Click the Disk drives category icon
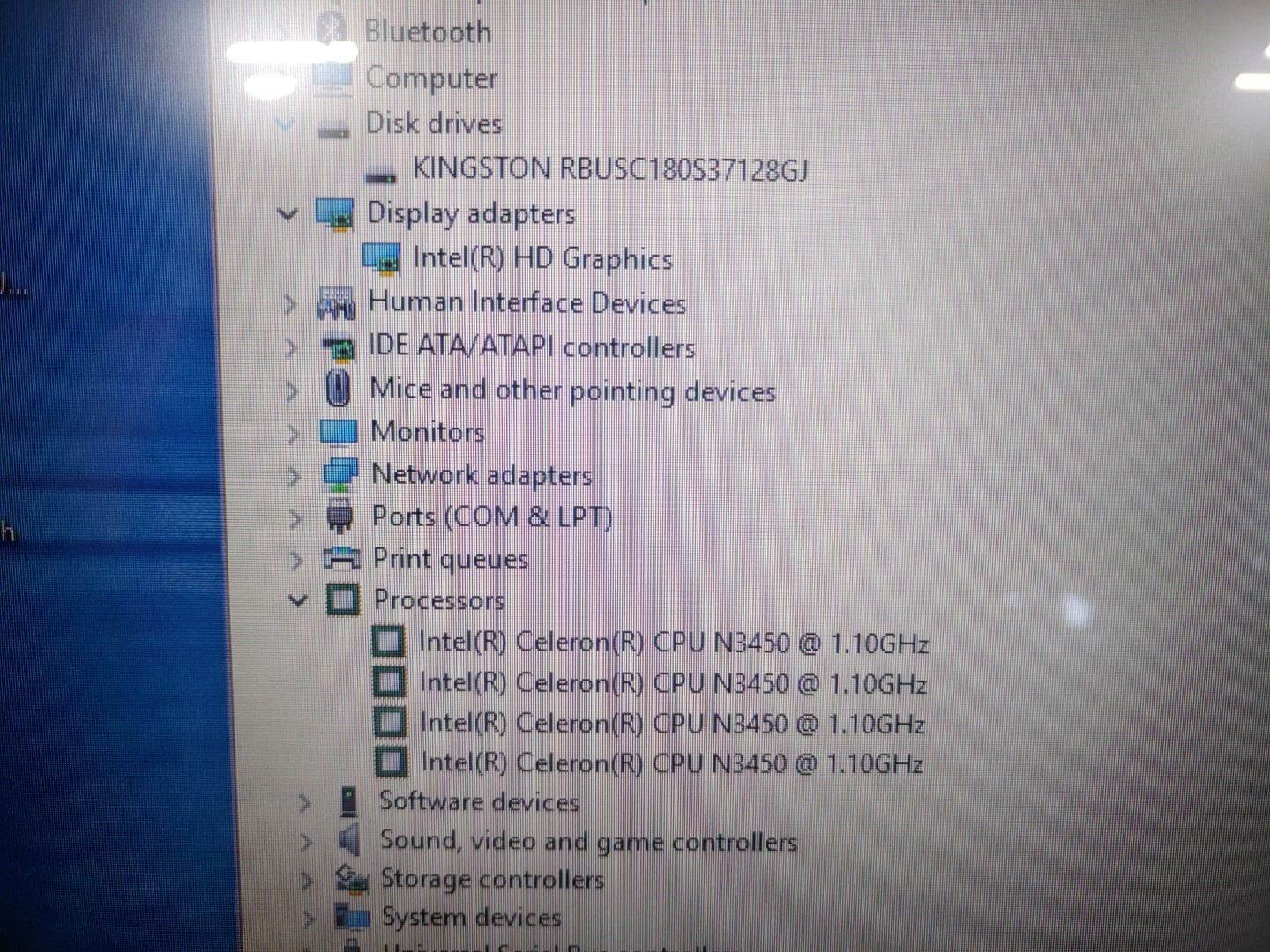Screen dimensions: 1270x952 point(333,130)
